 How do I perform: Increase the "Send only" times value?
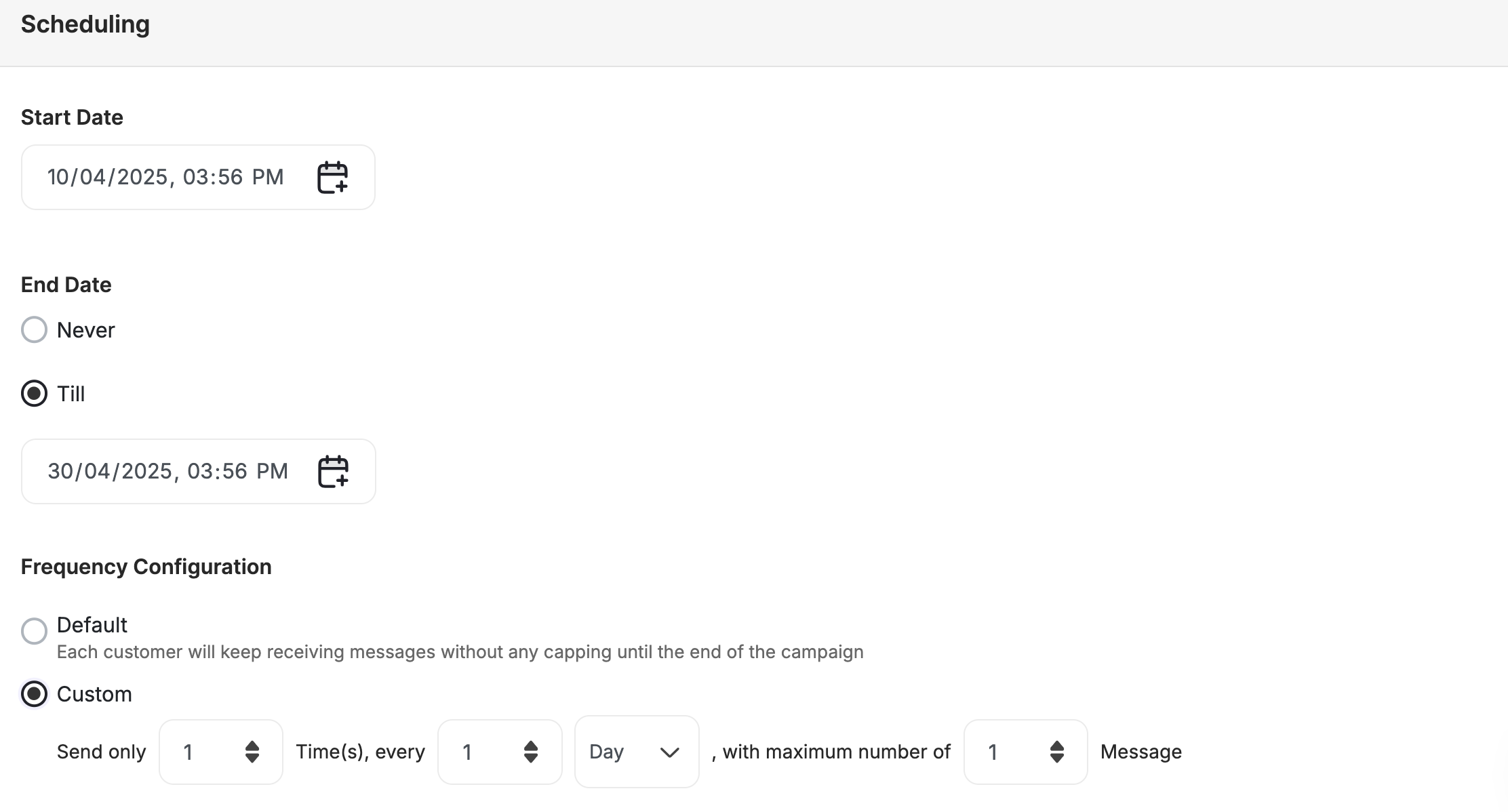252,744
